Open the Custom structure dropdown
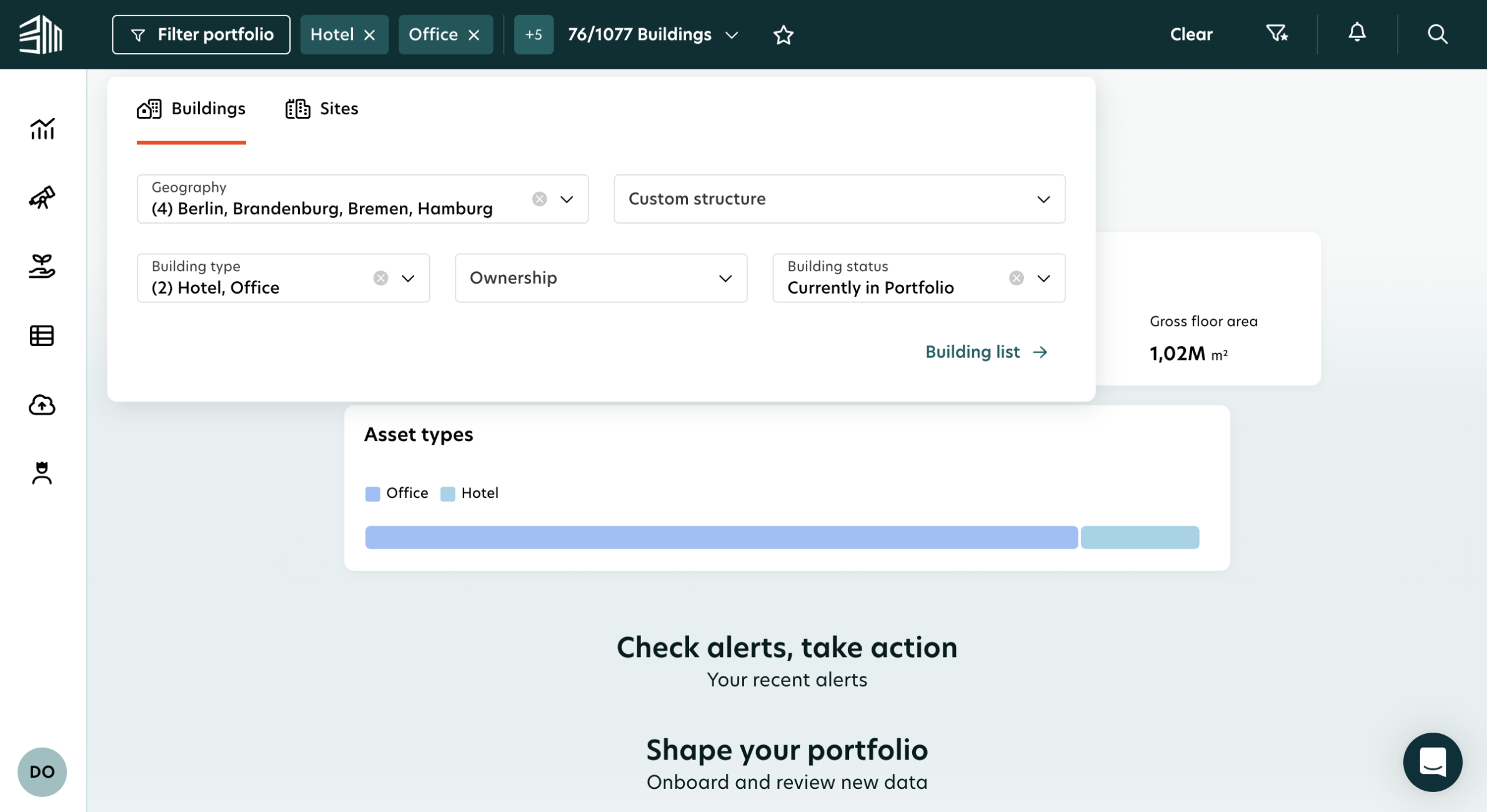This screenshot has height=812, width=1487. click(x=839, y=199)
